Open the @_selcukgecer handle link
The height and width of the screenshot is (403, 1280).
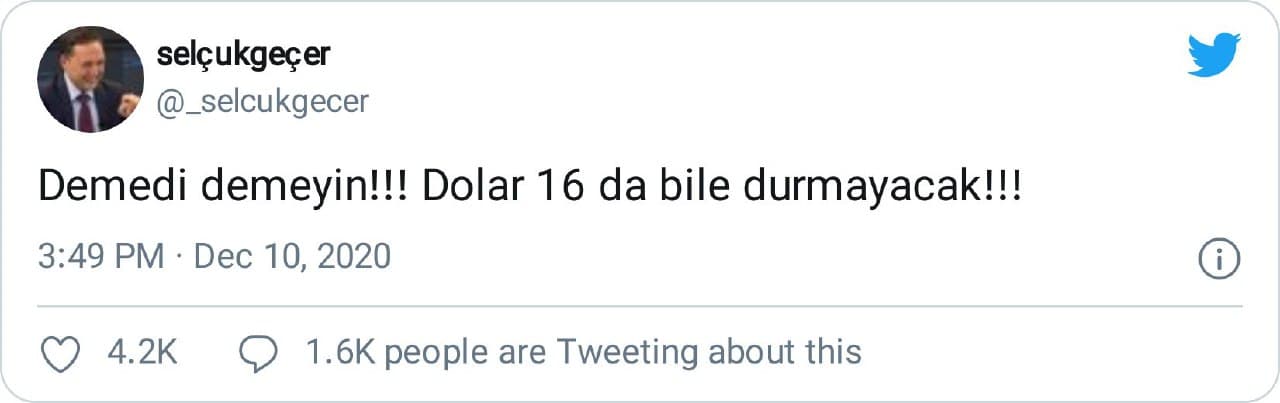pyautogui.click(x=263, y=102)
